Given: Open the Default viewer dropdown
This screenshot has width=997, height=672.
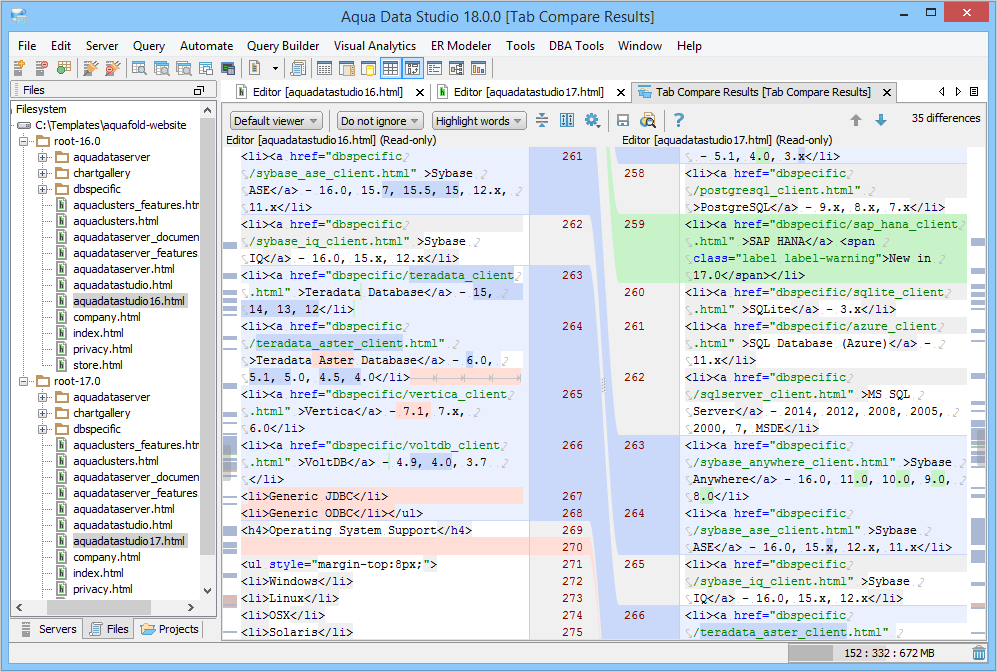Looking at the screenshot, I should [x=275, y=121].
